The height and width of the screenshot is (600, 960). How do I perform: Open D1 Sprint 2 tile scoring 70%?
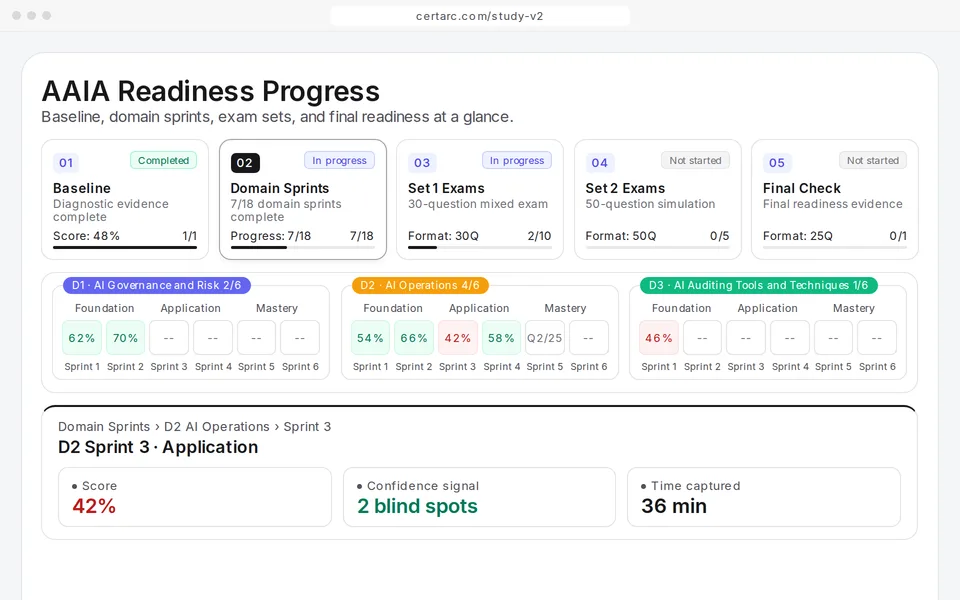click(x=126, y=338)
